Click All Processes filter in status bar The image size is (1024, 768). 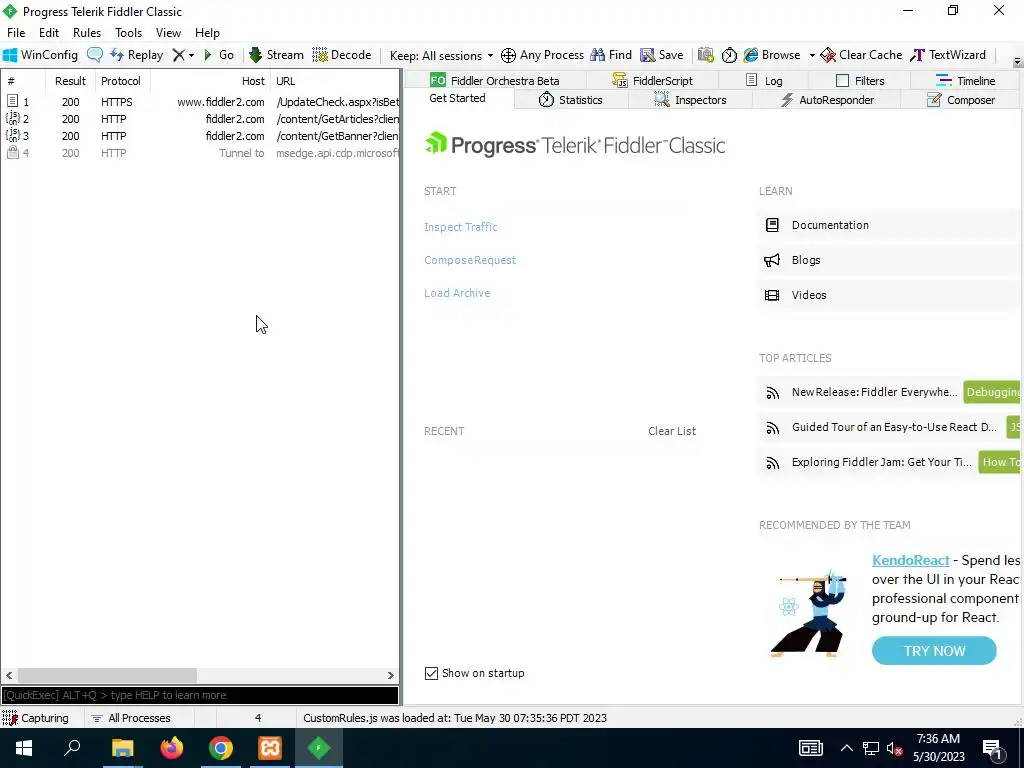coord(131,718)
